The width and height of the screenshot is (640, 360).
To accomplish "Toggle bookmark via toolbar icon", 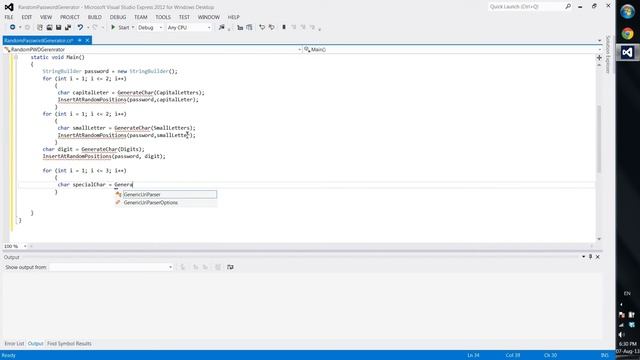I will coord(284,27).
